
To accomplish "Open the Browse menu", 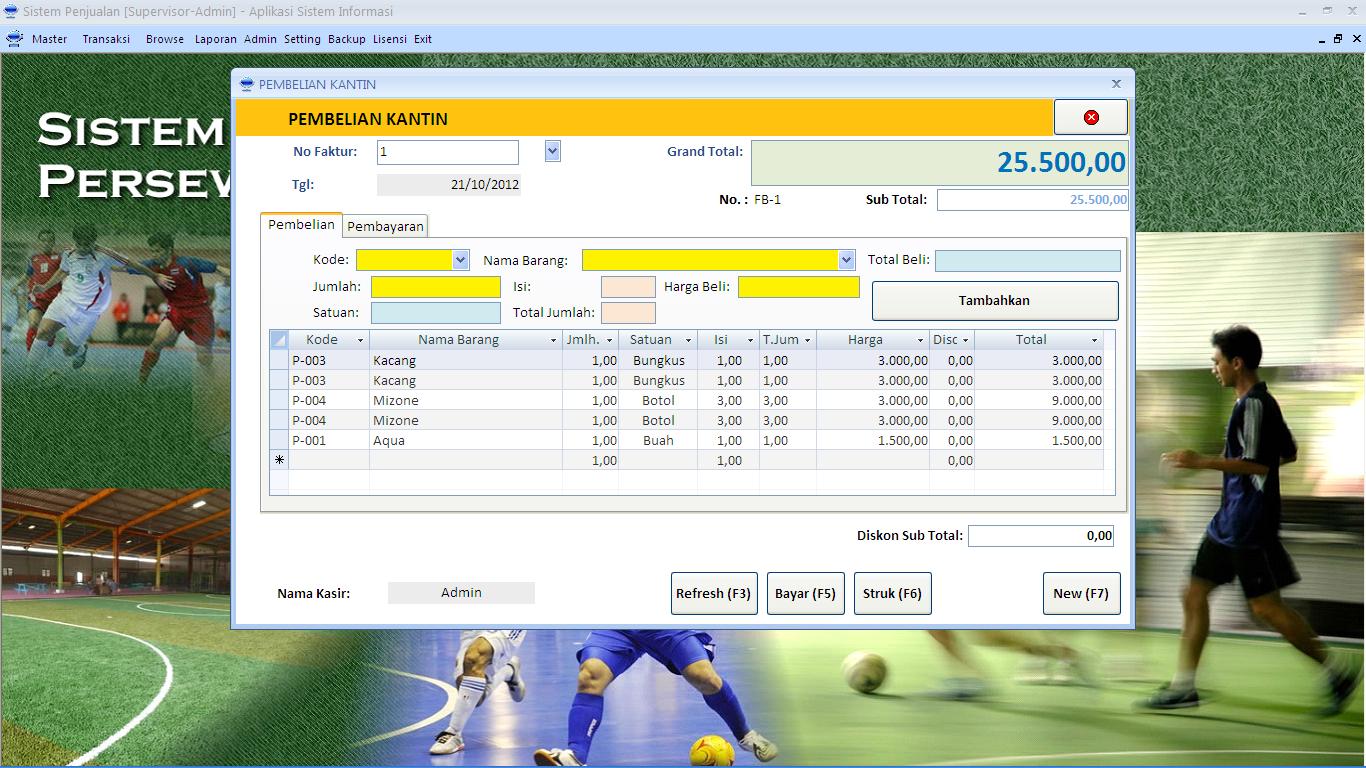I will (x=165, y=39).
